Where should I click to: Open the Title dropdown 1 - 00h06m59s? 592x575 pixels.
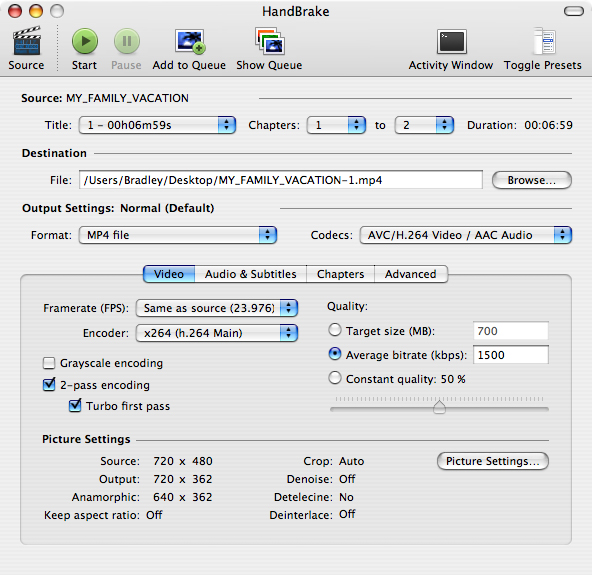(x=157, y=125)
